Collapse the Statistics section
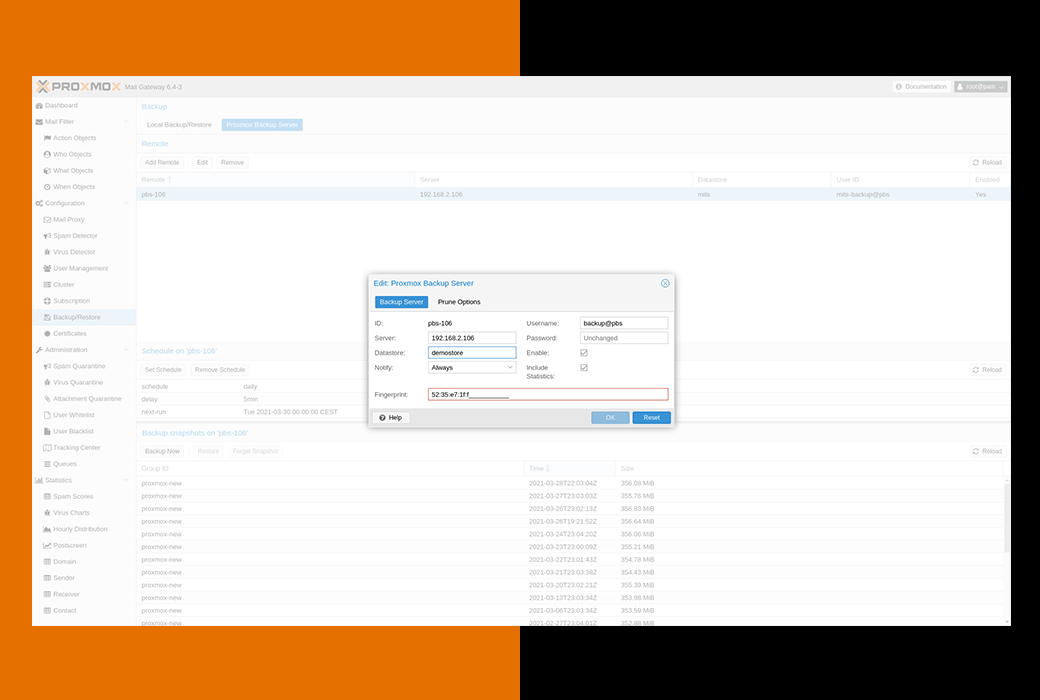Screen dimensions: 1040x700 126,480
